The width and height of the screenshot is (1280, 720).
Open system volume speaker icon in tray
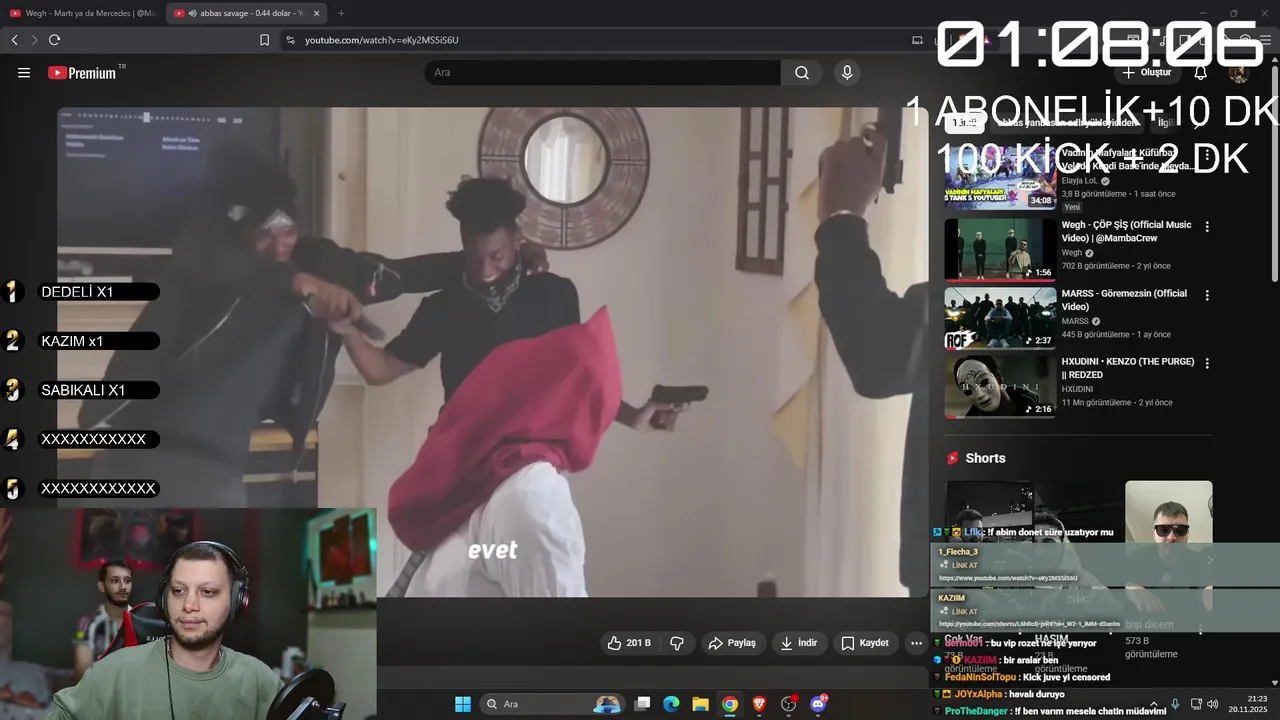(1213, 704)
